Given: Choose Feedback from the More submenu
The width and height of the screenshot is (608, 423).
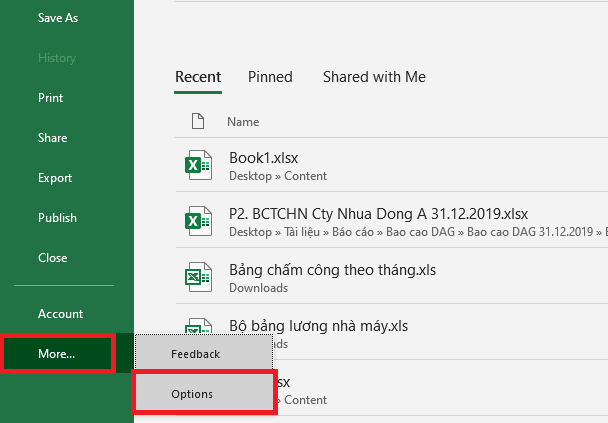Looking at the screenshot, I should tap(204, 354).
